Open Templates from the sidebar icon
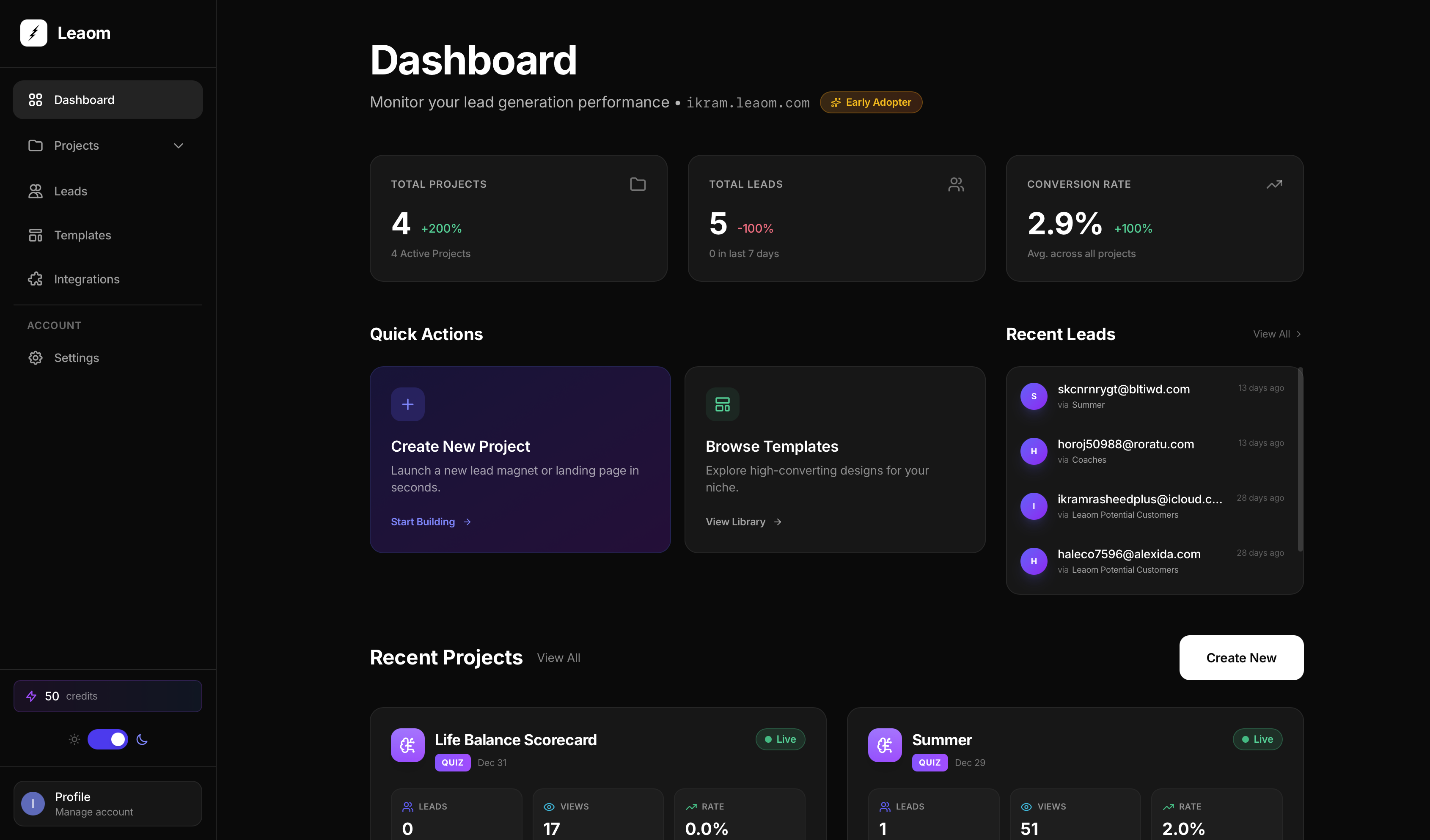The width and height of the screenshot is (1430, 840). [36, 235]
